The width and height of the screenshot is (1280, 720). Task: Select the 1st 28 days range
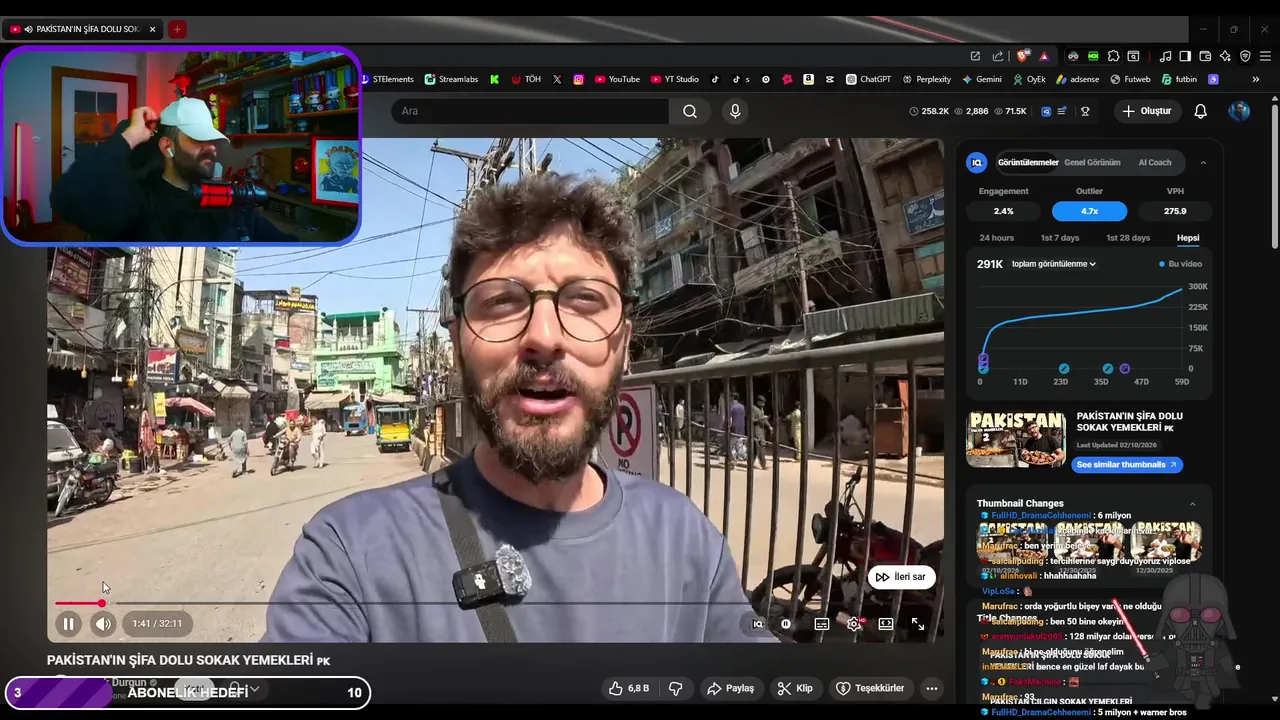[x=1128, y=238]
